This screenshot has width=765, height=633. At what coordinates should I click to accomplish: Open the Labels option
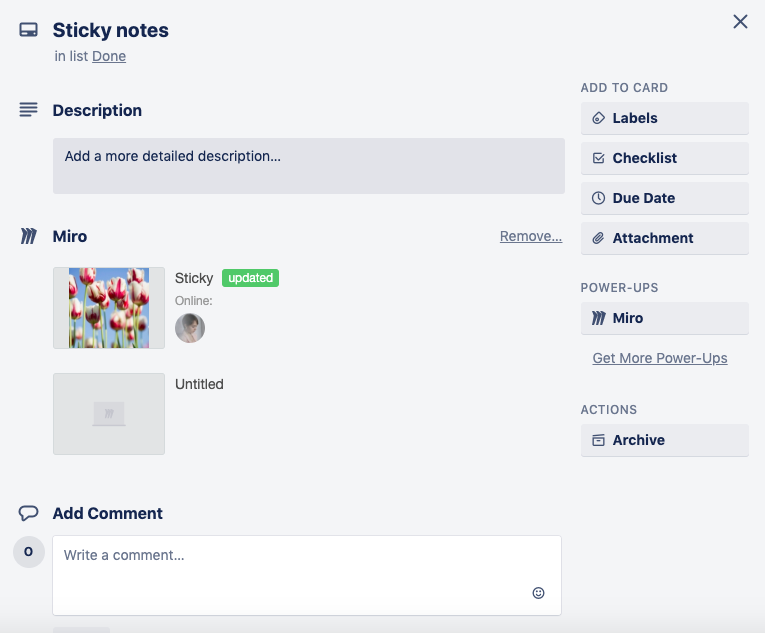pos(664,118)
